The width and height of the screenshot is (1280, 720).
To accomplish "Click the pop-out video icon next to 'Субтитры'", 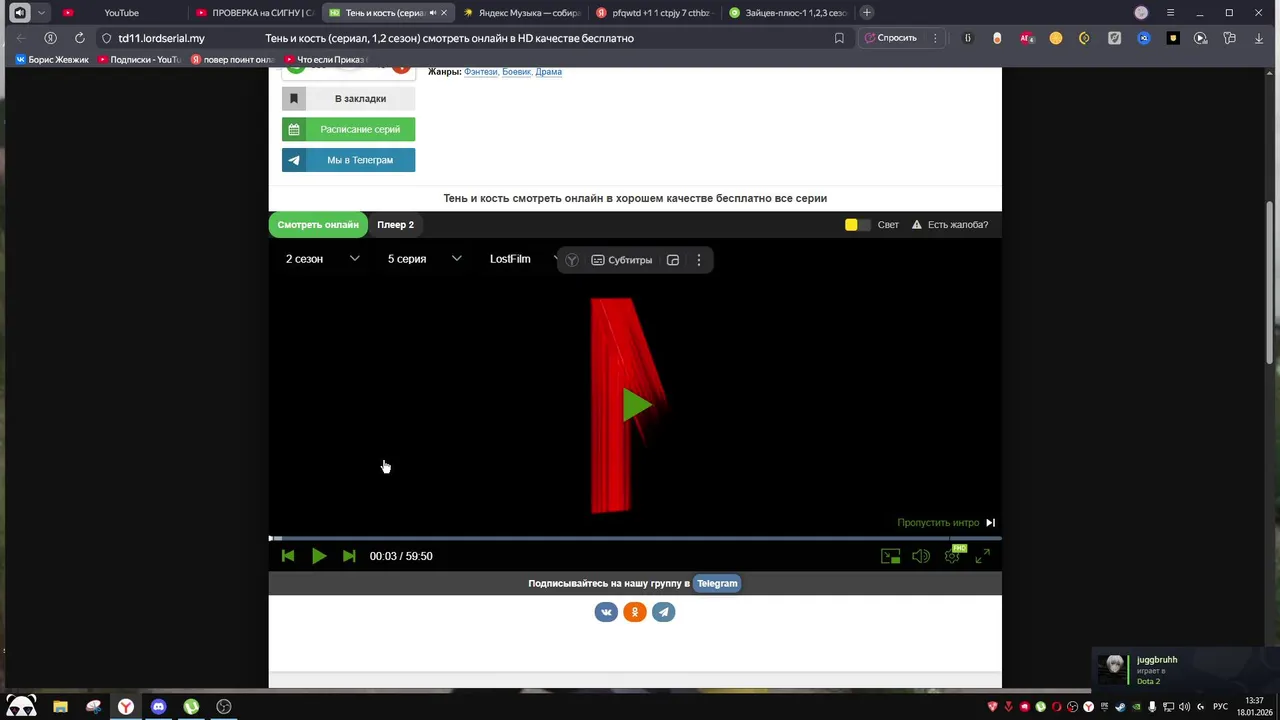I will 673,260.
